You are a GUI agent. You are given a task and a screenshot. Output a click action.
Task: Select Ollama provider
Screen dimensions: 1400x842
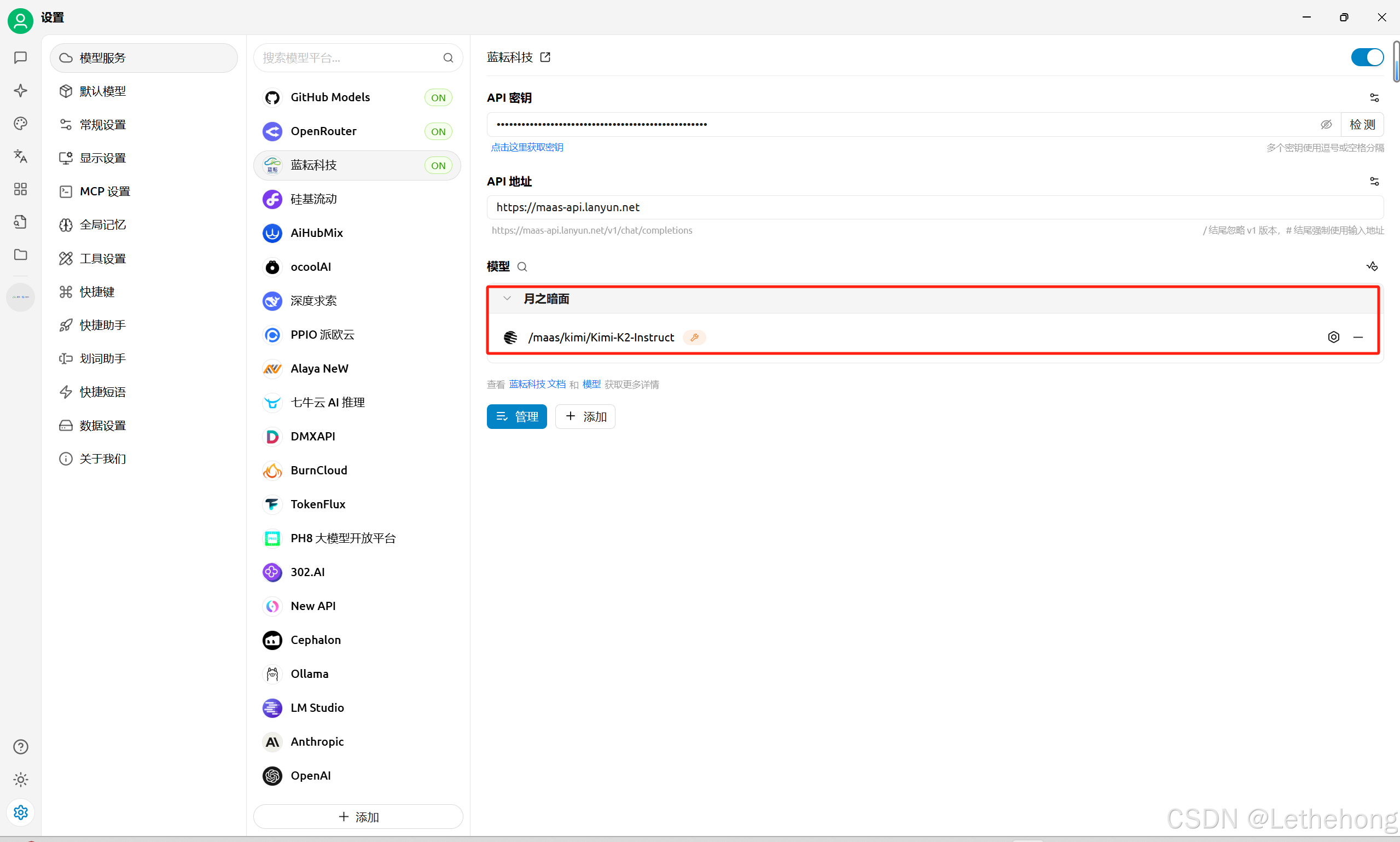357,674
